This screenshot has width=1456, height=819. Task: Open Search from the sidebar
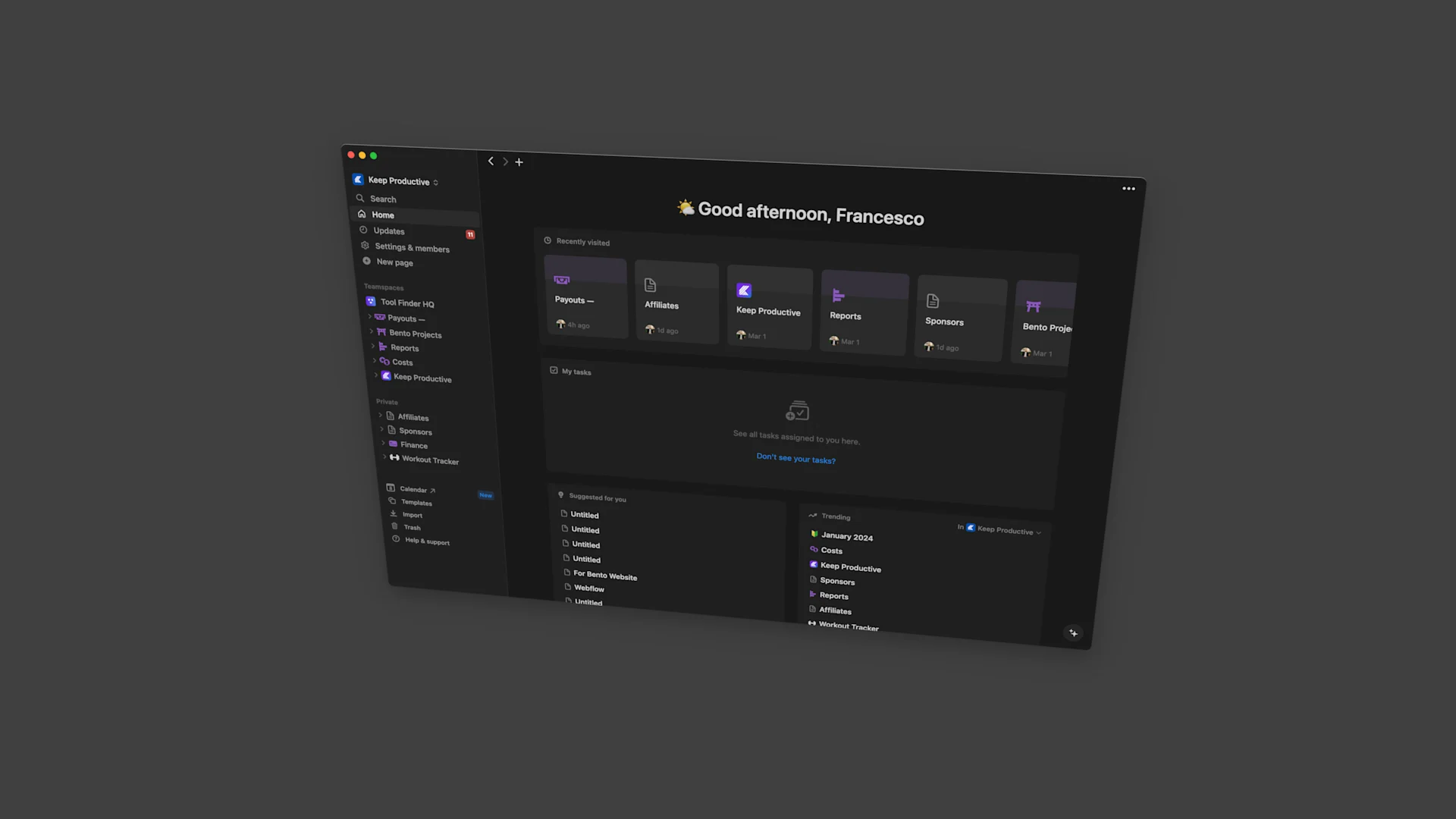381,199
